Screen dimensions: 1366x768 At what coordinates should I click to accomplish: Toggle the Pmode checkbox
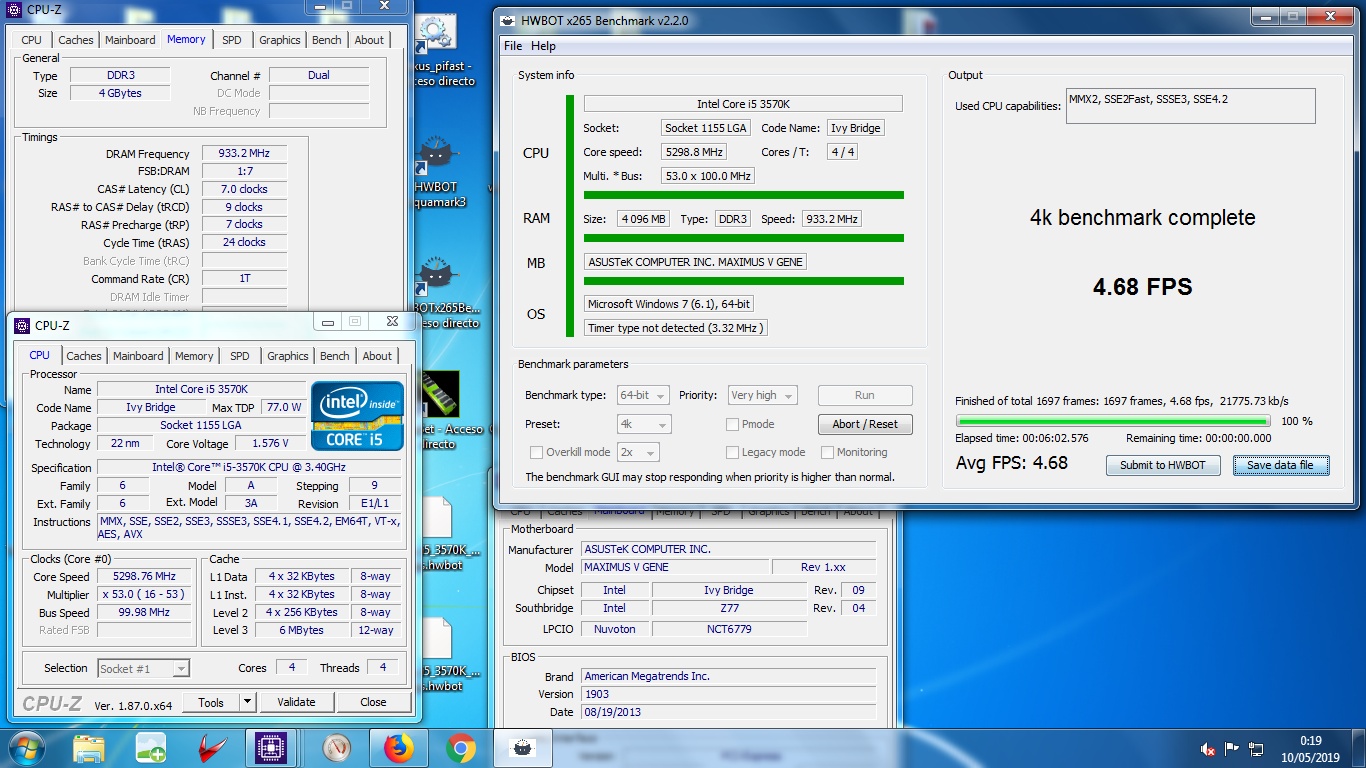[733, 424]
